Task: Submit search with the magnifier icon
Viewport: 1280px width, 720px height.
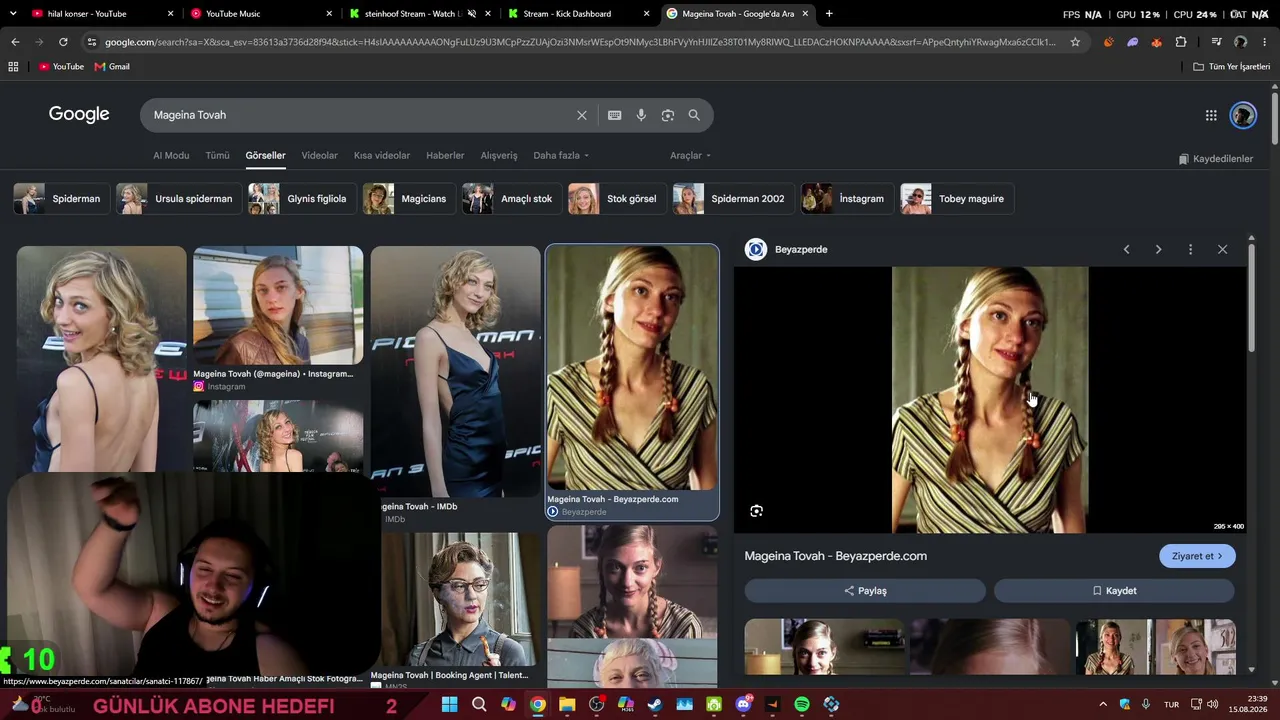Action: tap(694, 115)
